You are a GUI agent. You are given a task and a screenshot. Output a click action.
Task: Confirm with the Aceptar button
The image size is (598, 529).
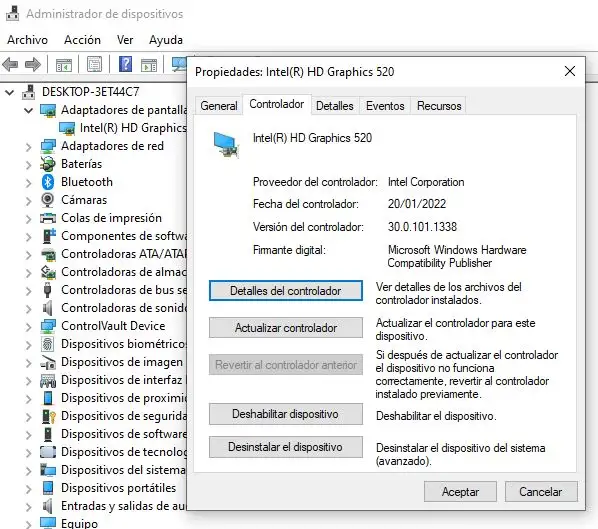click(x=460, y=492)
